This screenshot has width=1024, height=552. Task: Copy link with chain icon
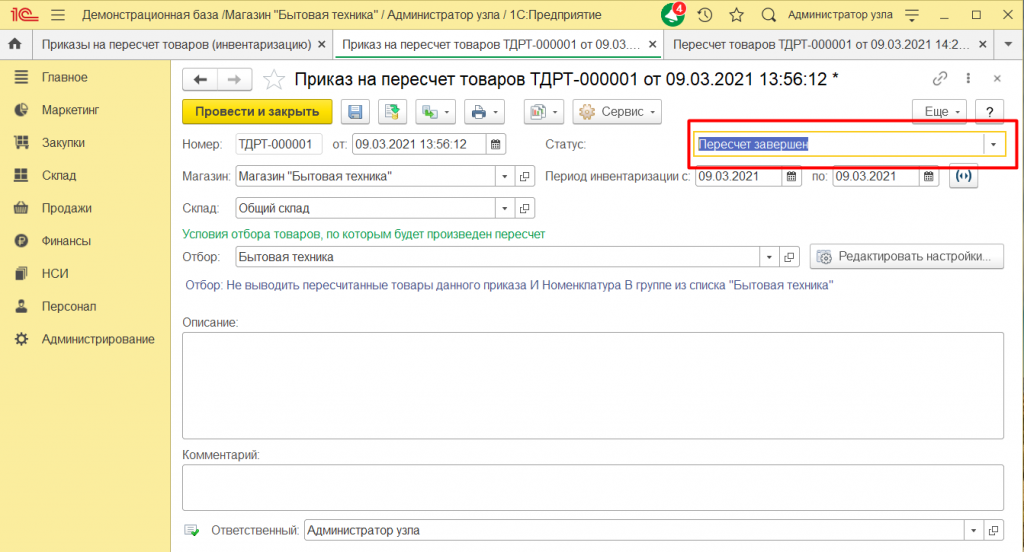(x=940, y=78)
